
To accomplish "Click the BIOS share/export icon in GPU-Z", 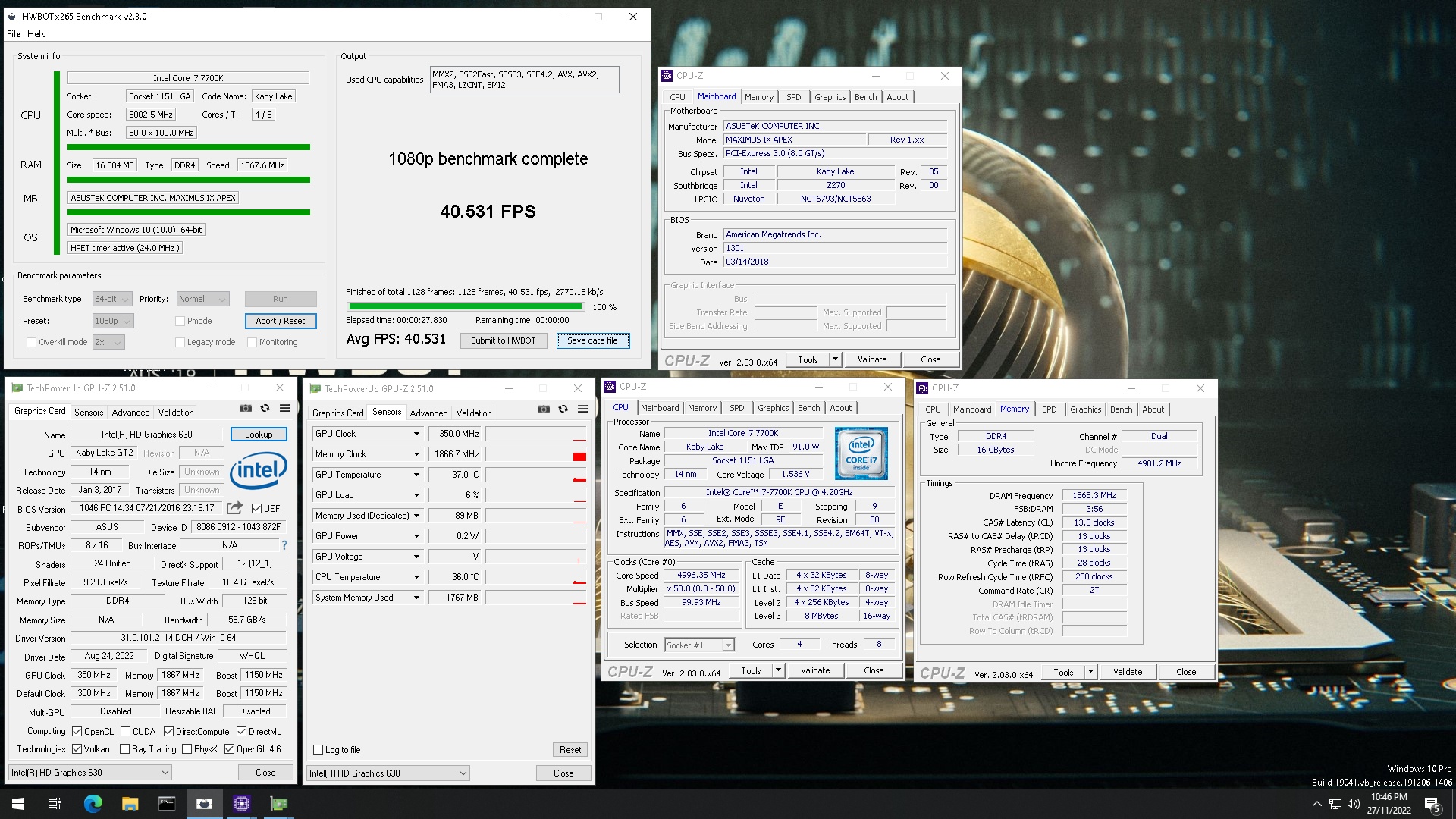I will (x=234, y=508).
